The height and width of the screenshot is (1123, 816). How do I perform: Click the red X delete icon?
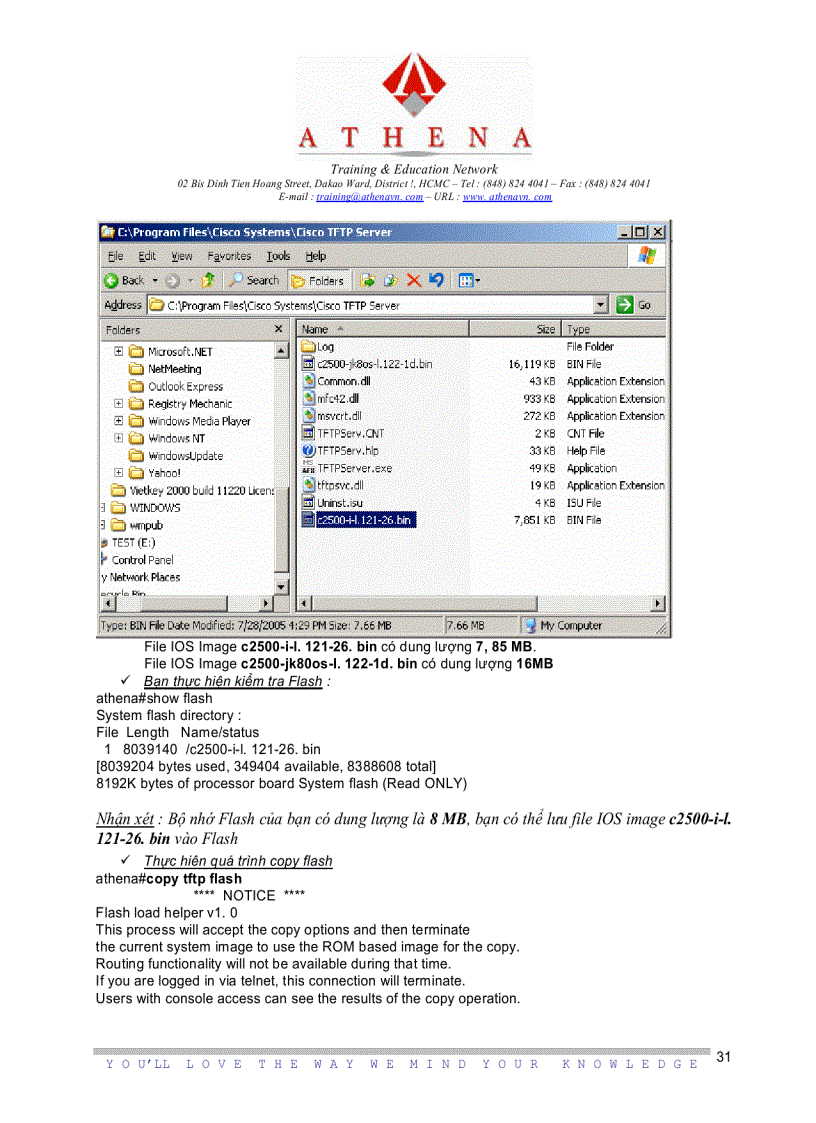pyautogui.click(x=413, y=280)
